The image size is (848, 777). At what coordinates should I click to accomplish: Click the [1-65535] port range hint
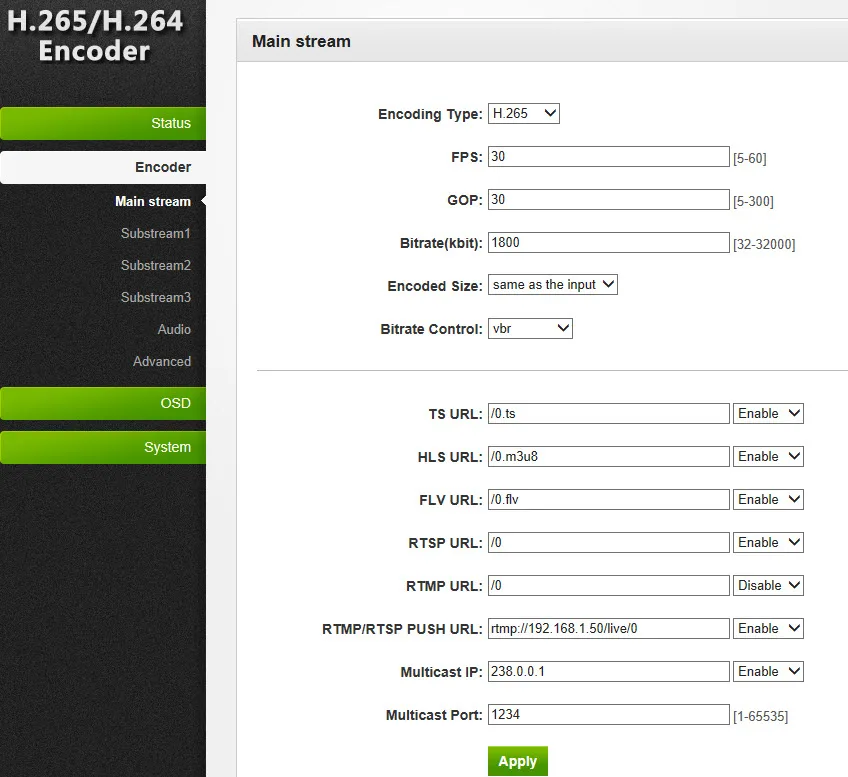coord(760,716)
